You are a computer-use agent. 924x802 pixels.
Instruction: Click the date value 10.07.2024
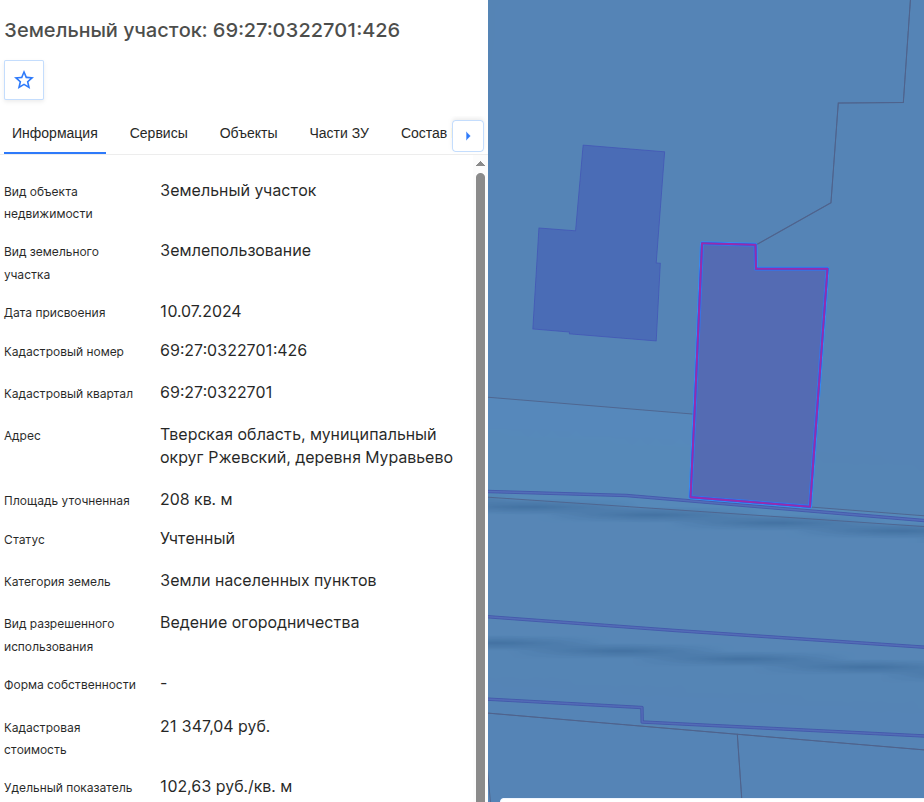[200, 311]
